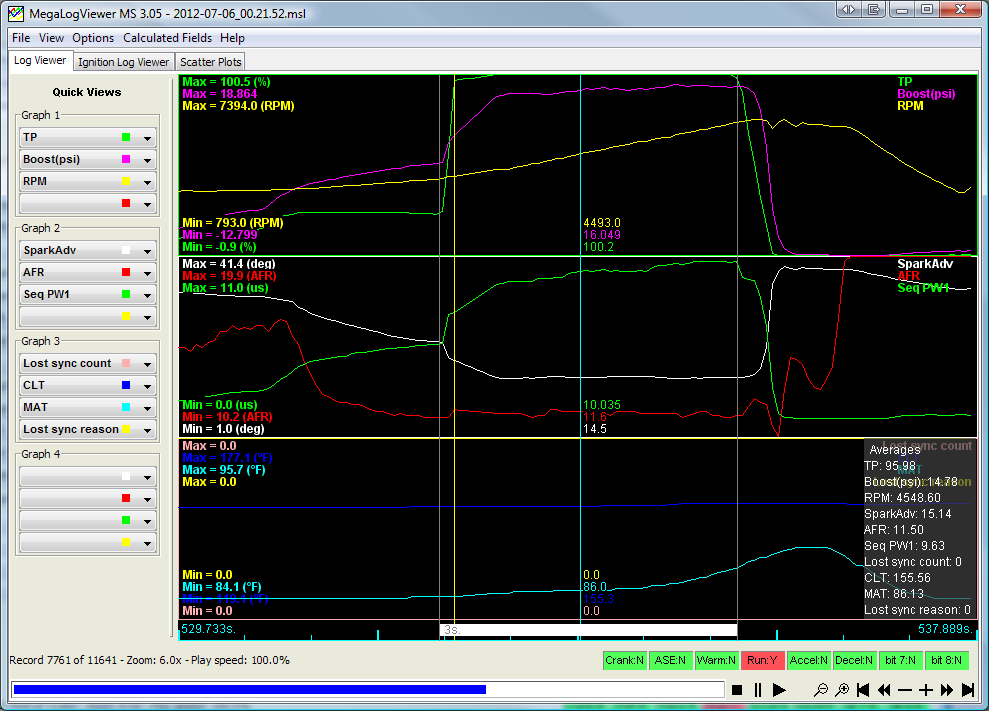This screenshot has height=711, width=989.
Task: Click the minus icon in playback controls
Action: 905,690
